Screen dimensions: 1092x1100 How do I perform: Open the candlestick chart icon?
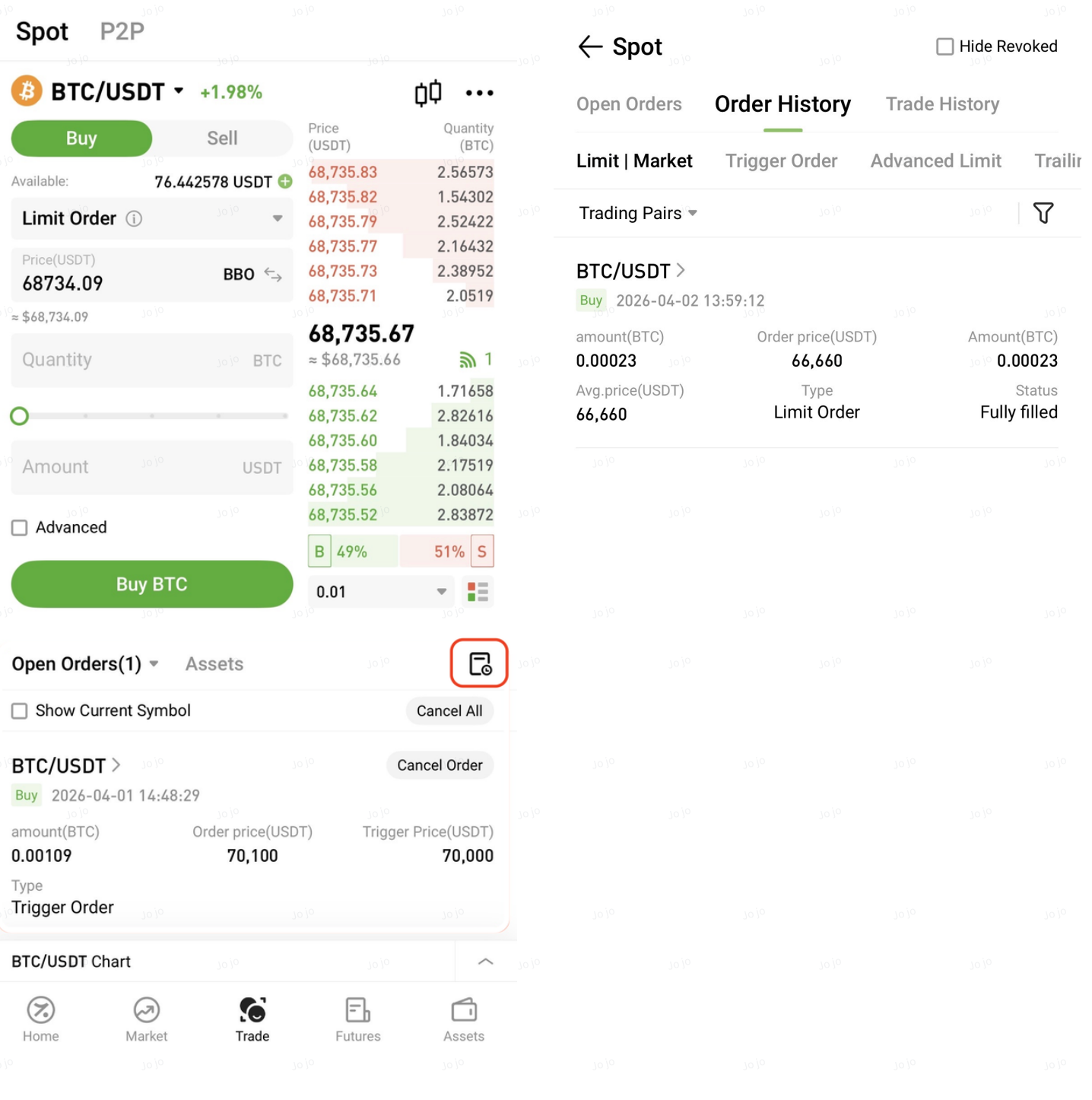point(427,93)
